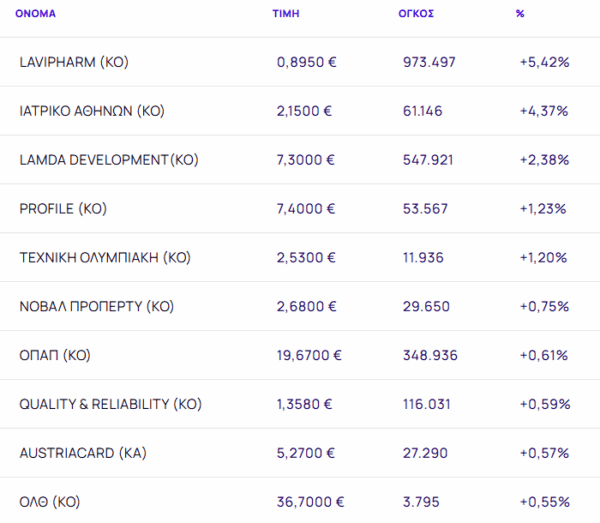This screenshot has width=600, height=523.
Task: Click the change value +4,37%
Action: pos(544,111)
